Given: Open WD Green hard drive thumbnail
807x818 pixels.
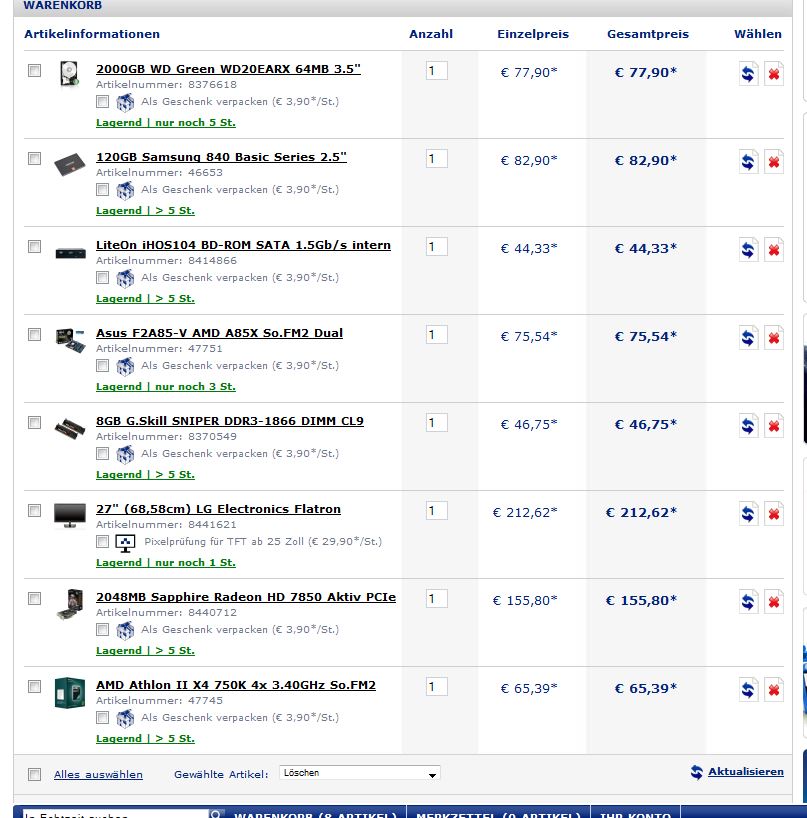Looking at the screenshot, I should click(69, 73).
